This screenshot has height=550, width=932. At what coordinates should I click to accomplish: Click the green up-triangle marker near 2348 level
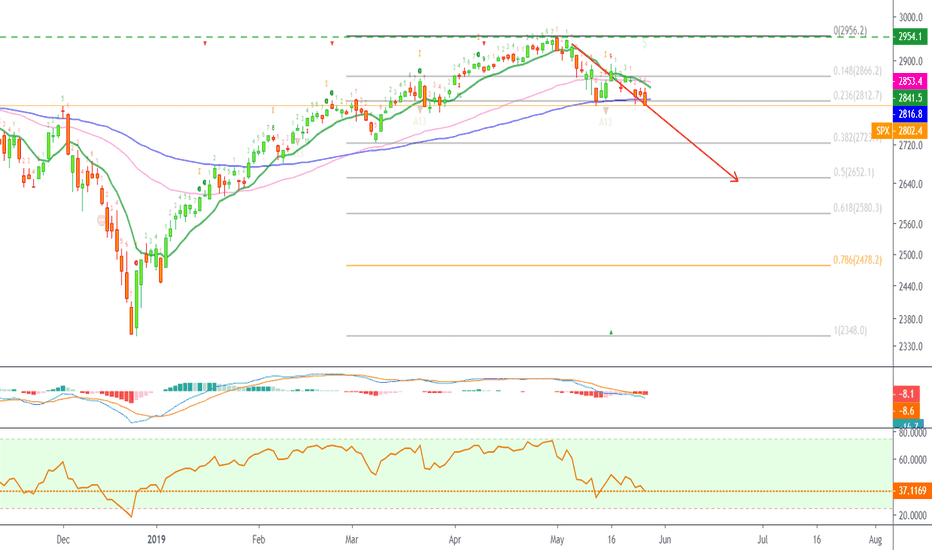pos(611,332)
